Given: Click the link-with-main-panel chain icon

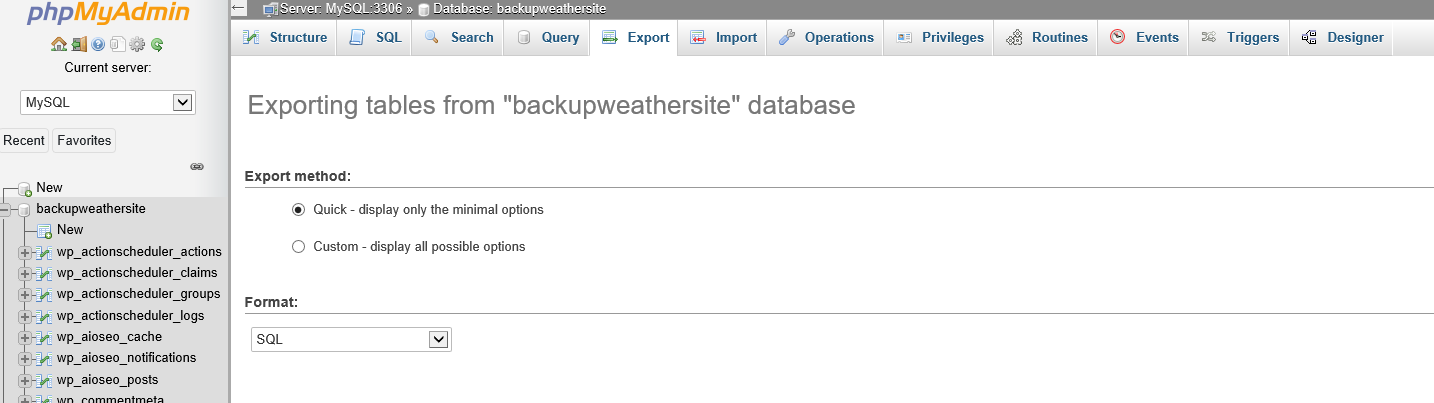Looking at the screenshot, I should click(197, 166).
